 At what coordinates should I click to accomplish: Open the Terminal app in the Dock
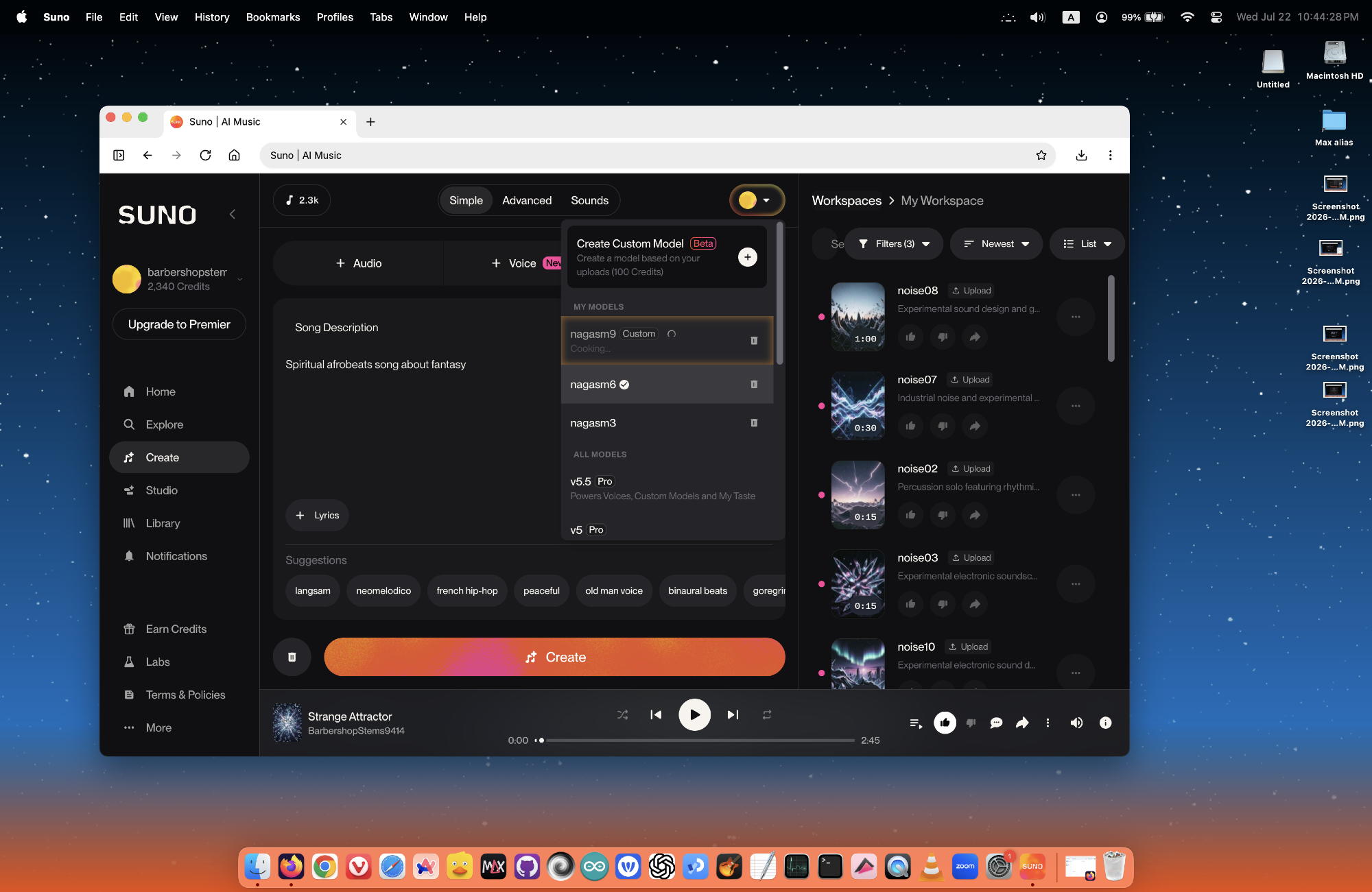click(x=830, y=867)
